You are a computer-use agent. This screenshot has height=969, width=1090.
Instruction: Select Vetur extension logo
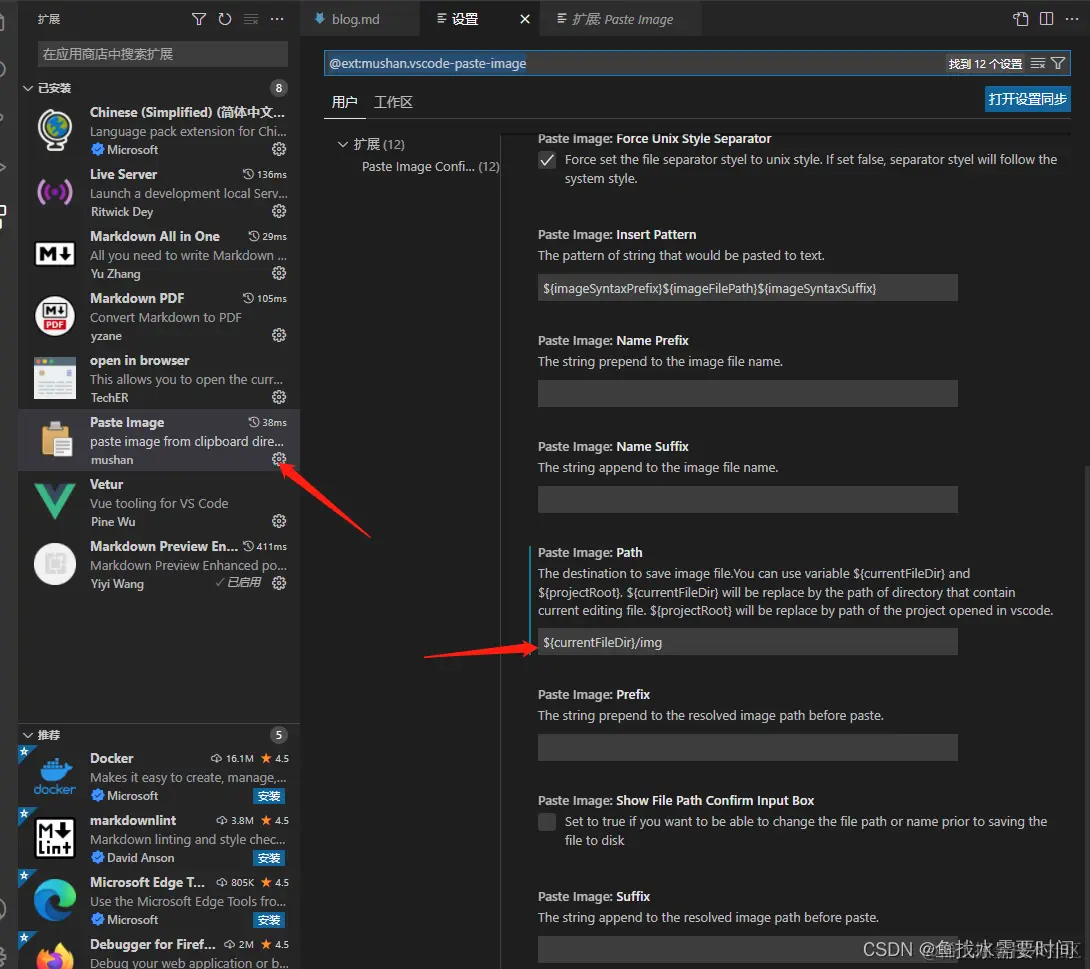click(x=55, y=502)
